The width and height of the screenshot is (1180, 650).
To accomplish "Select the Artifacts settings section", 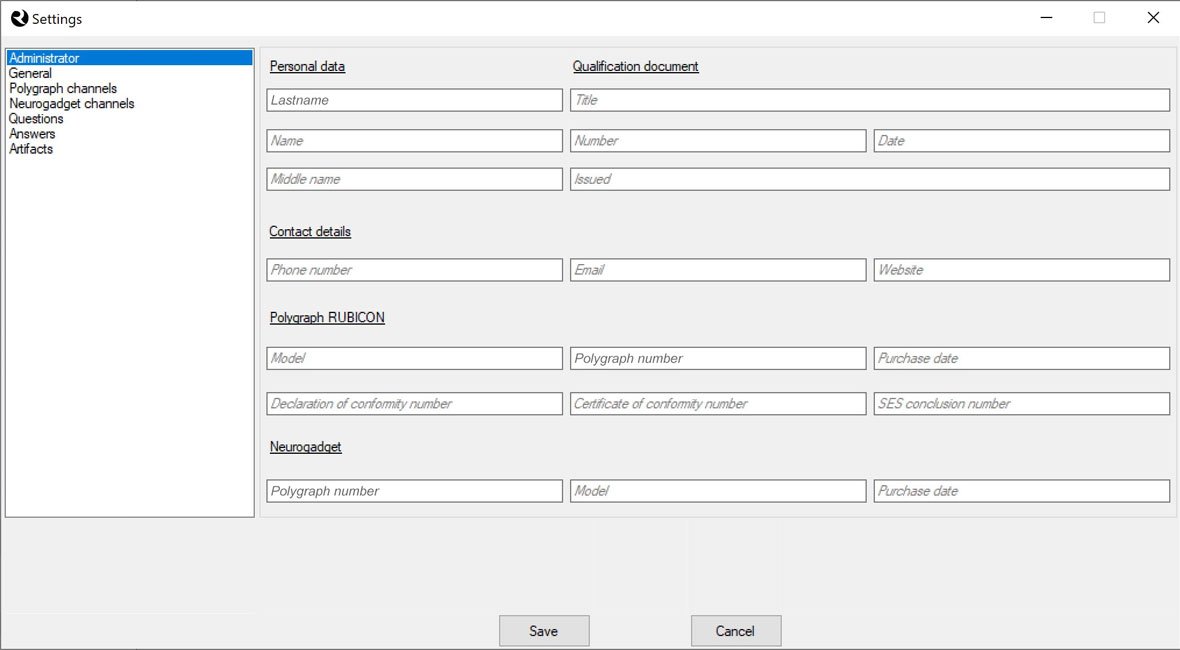I will tap(30, 148).
